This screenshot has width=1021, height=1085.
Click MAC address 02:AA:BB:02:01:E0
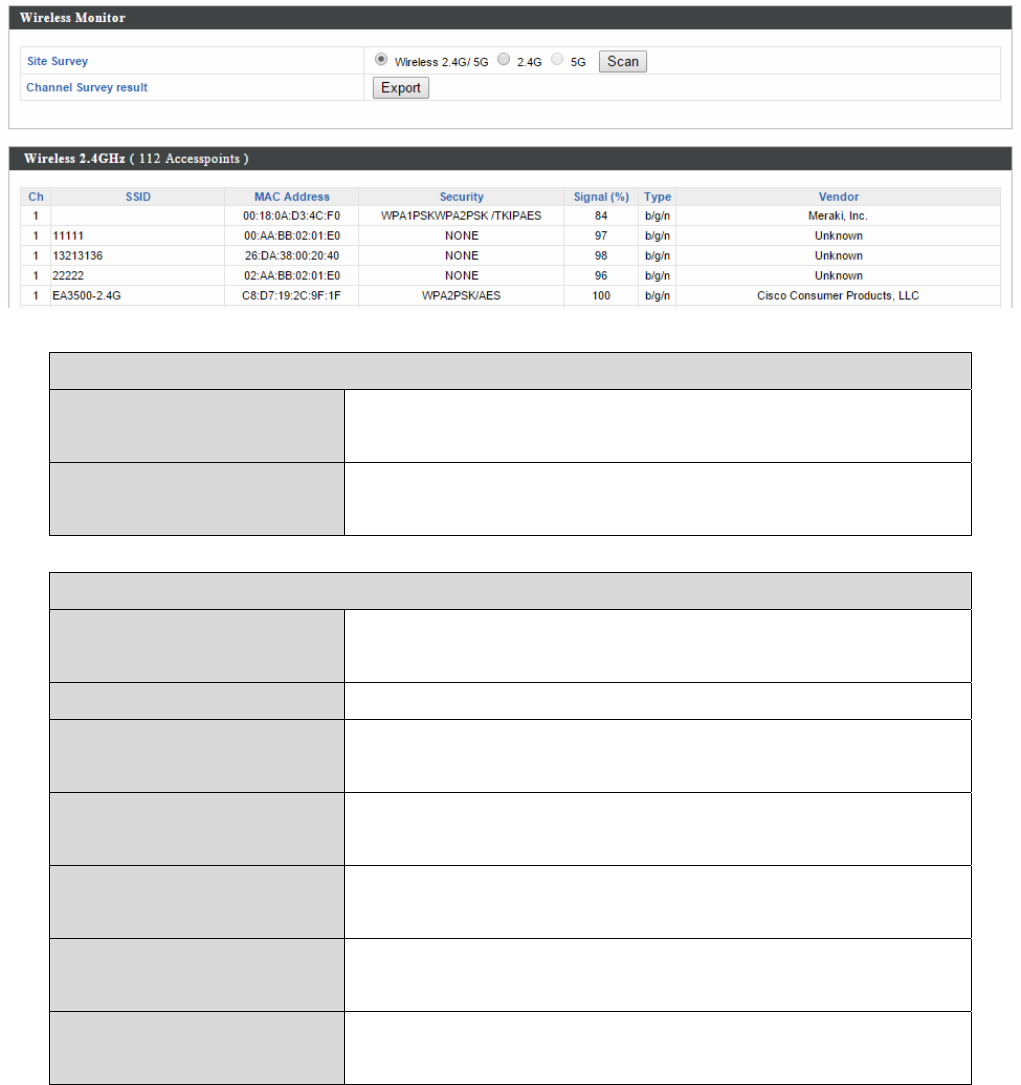[292, 276]
